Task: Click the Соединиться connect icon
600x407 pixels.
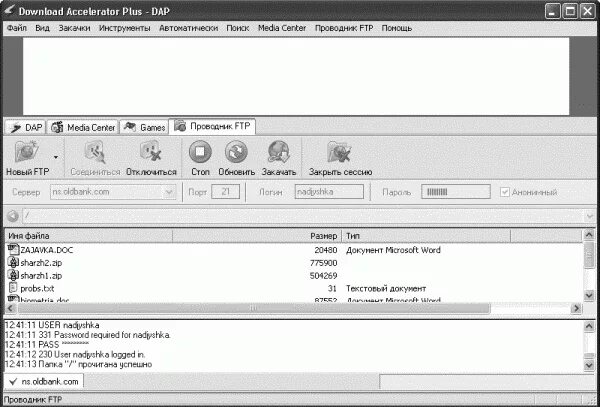Action: point(95,152)
